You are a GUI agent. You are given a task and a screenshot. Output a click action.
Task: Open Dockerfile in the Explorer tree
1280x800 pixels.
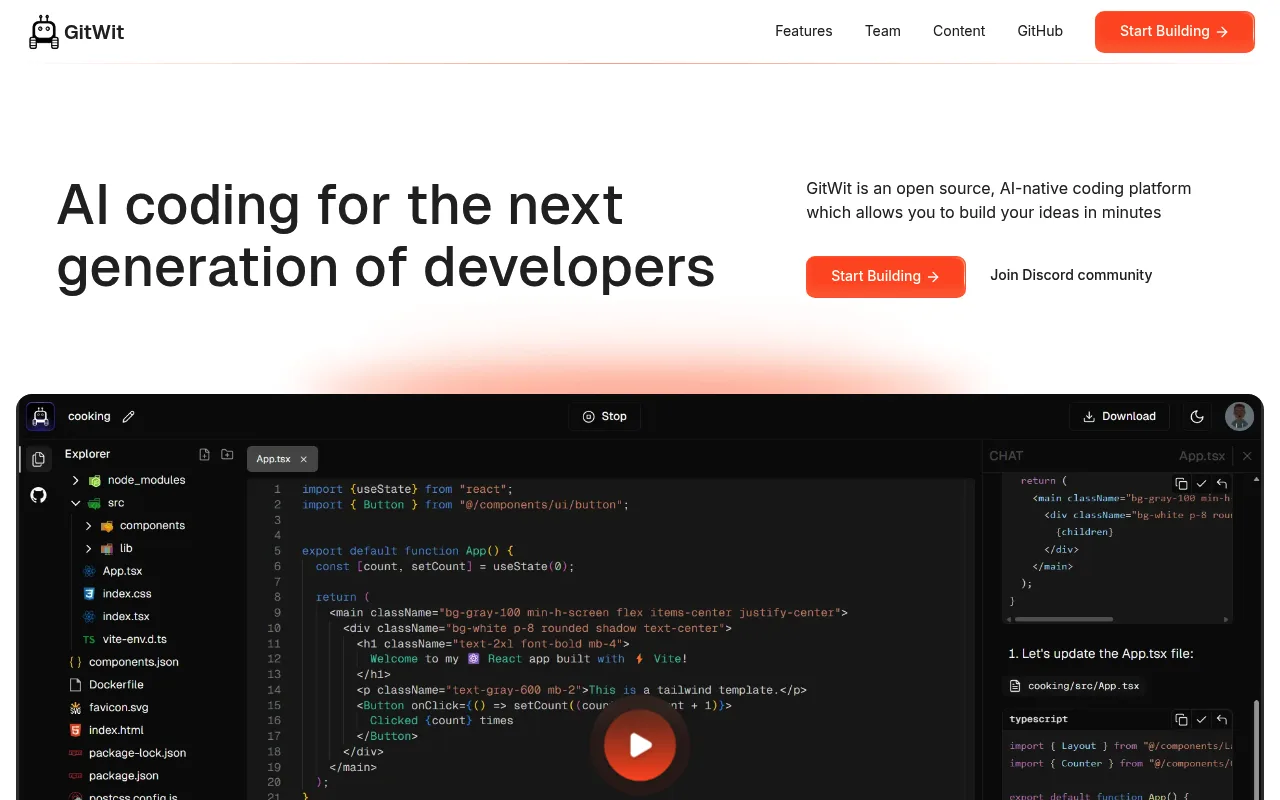coord(116,685)
